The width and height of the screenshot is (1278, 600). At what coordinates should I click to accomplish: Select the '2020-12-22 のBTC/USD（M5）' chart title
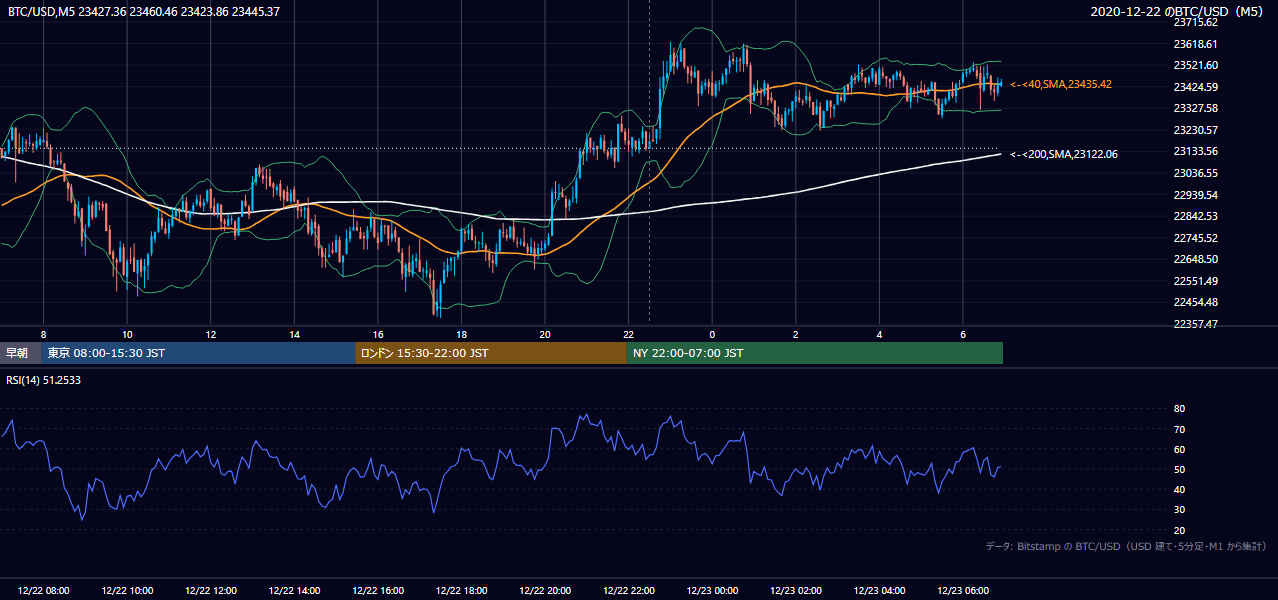pyautogui.click(x=1178, y=11)
